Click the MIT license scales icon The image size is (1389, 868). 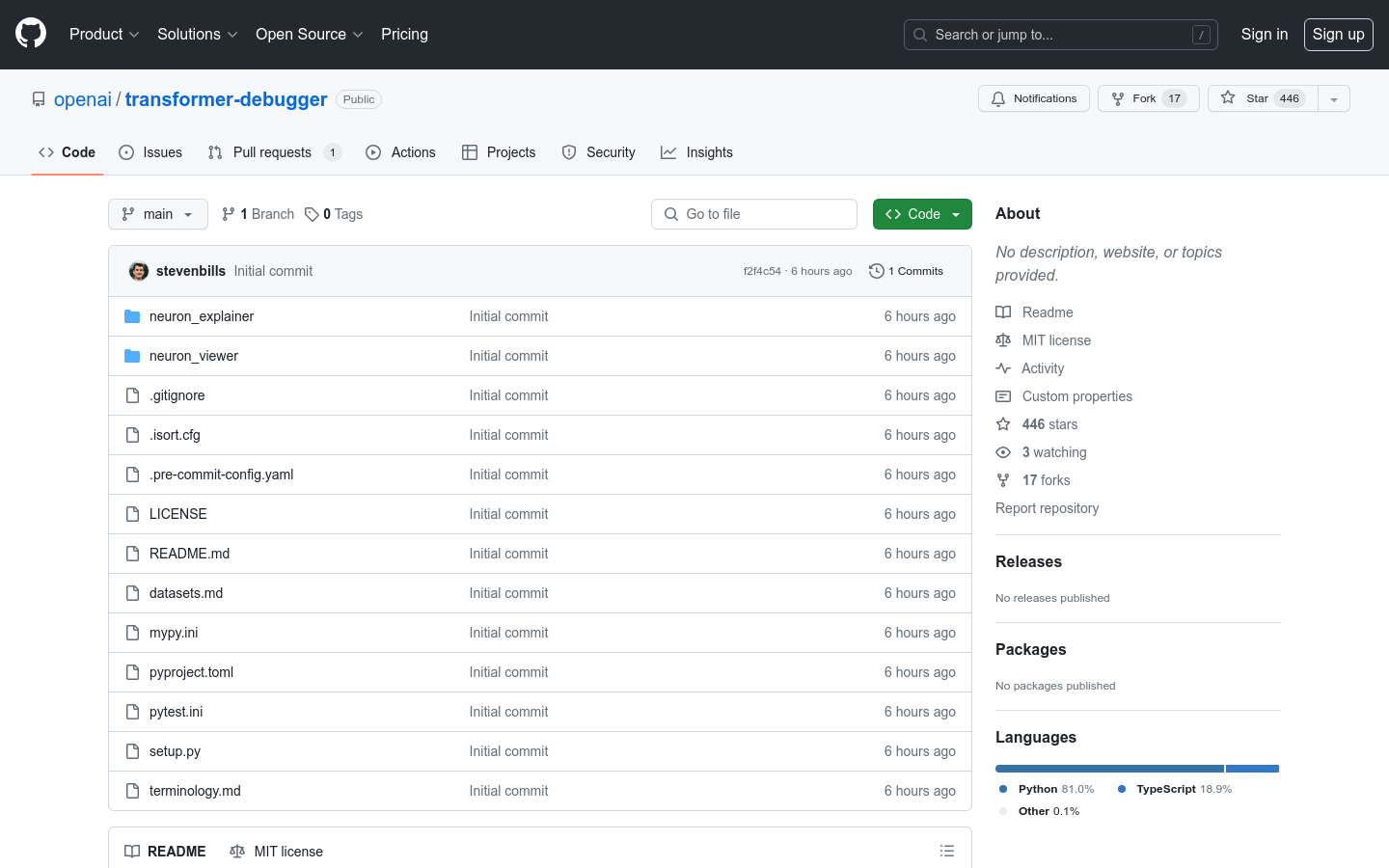point(1002,339)
